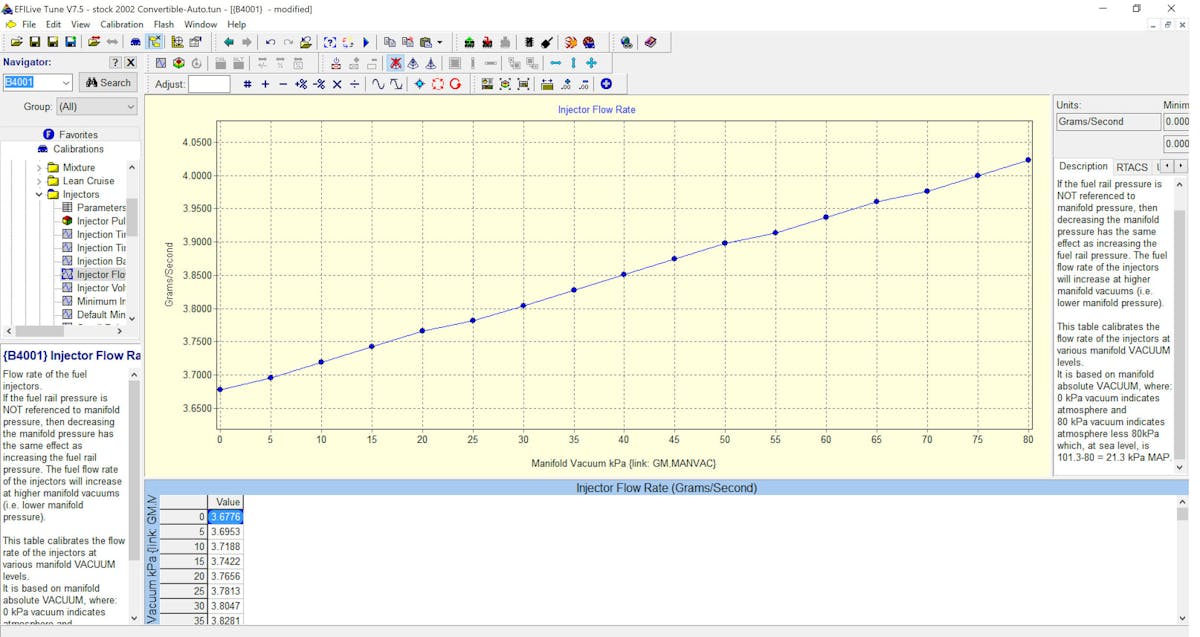Toggle the highlighted red X chart button

pyautogui.click(x=396, y=63)
